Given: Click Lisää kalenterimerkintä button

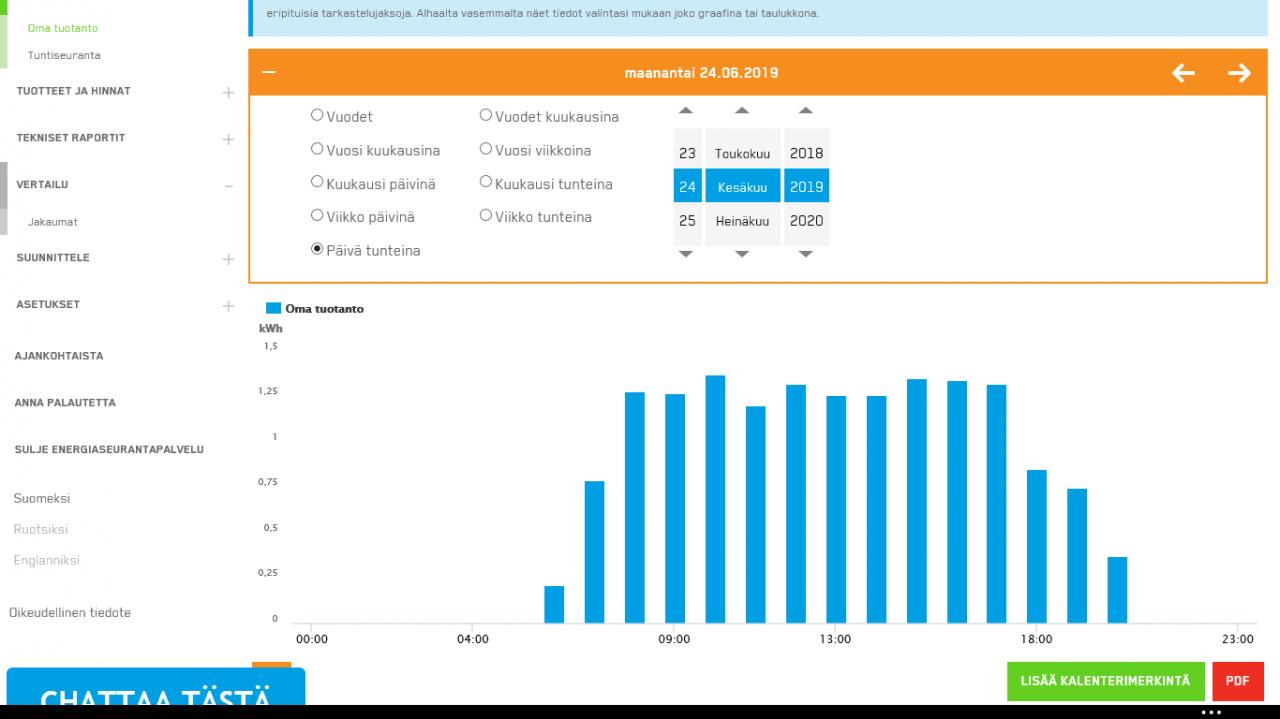Looking at the screenshot, I should (x=1105, y=681).
